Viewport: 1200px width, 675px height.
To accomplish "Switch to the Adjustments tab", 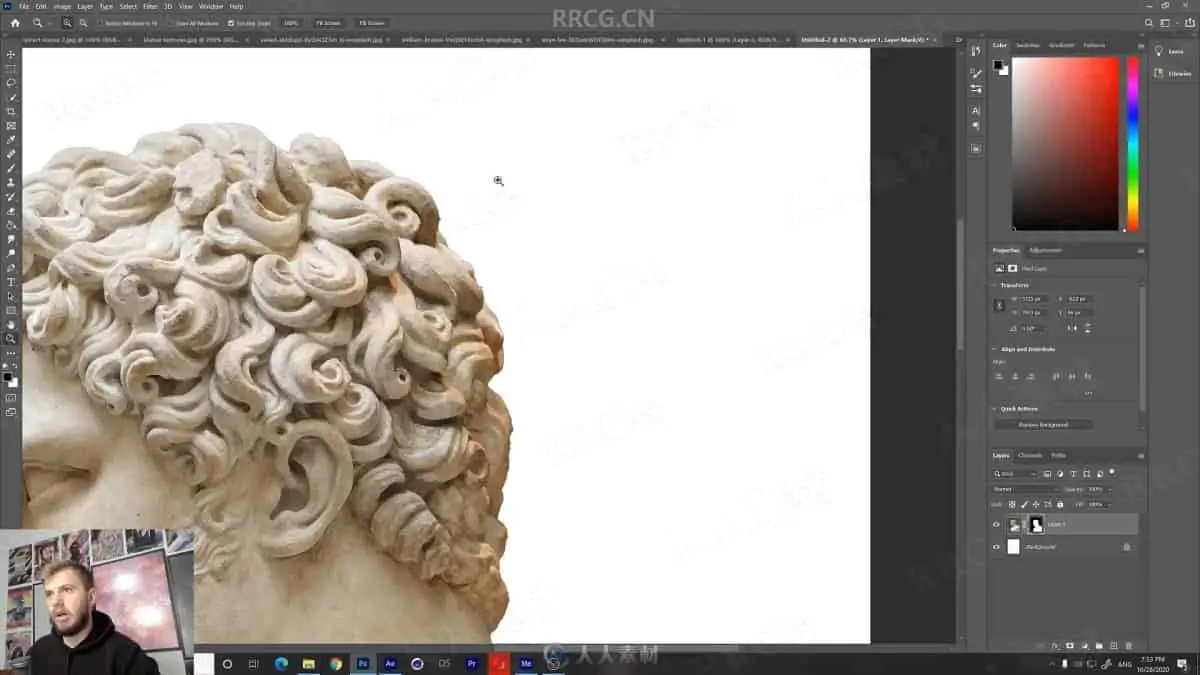I will coord(1046,250).
